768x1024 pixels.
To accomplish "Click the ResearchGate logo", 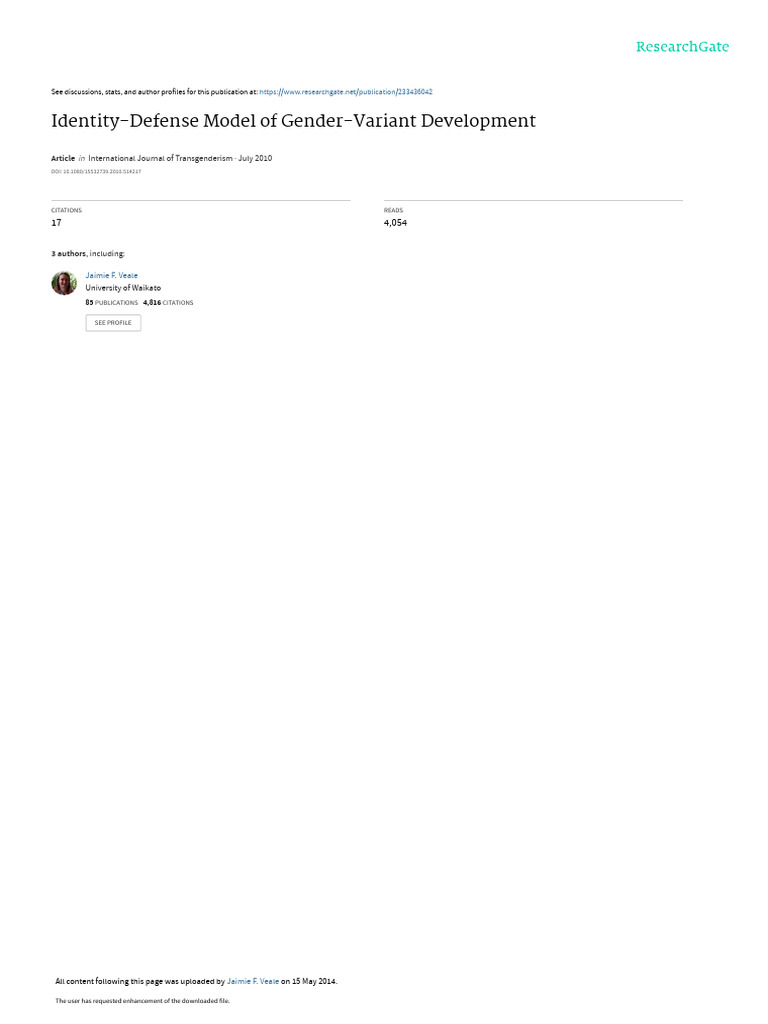I will coord(682,47).
